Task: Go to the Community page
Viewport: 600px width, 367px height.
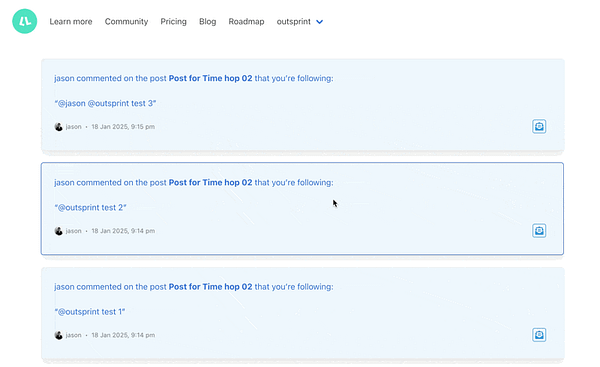Action: coord(126,21)
